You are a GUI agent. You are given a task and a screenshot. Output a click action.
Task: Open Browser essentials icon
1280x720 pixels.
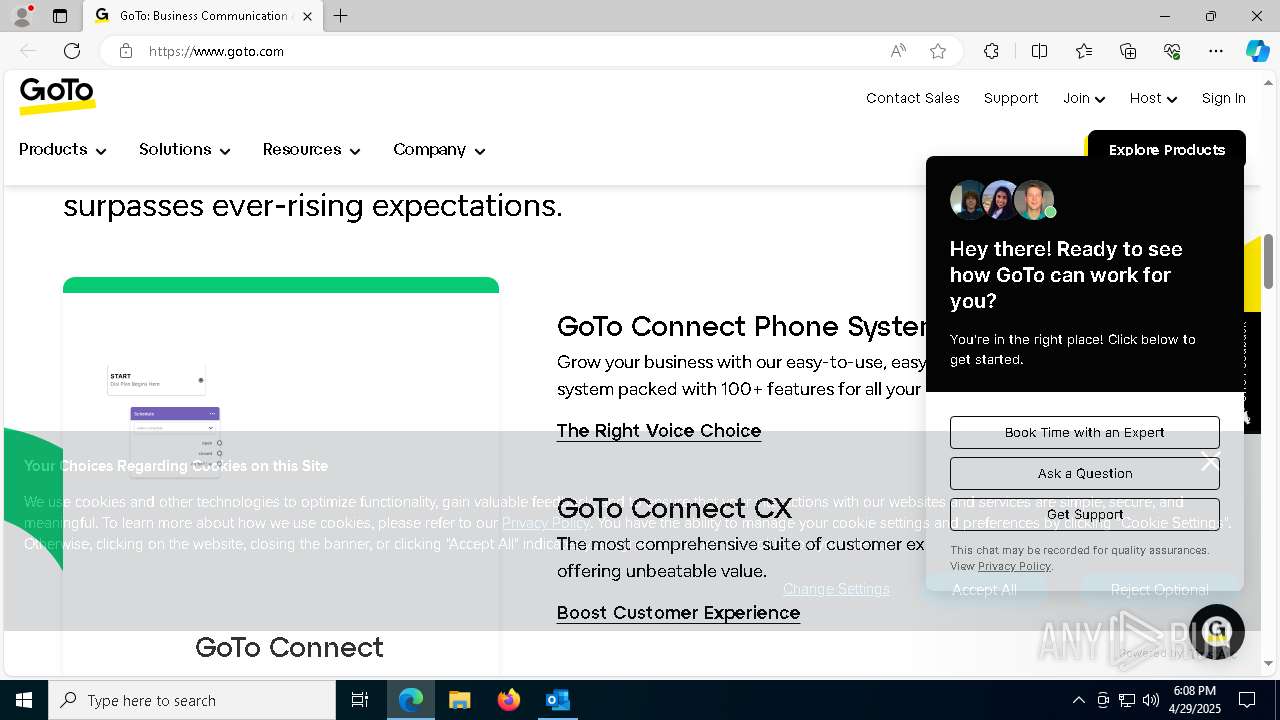point(1172,51)
